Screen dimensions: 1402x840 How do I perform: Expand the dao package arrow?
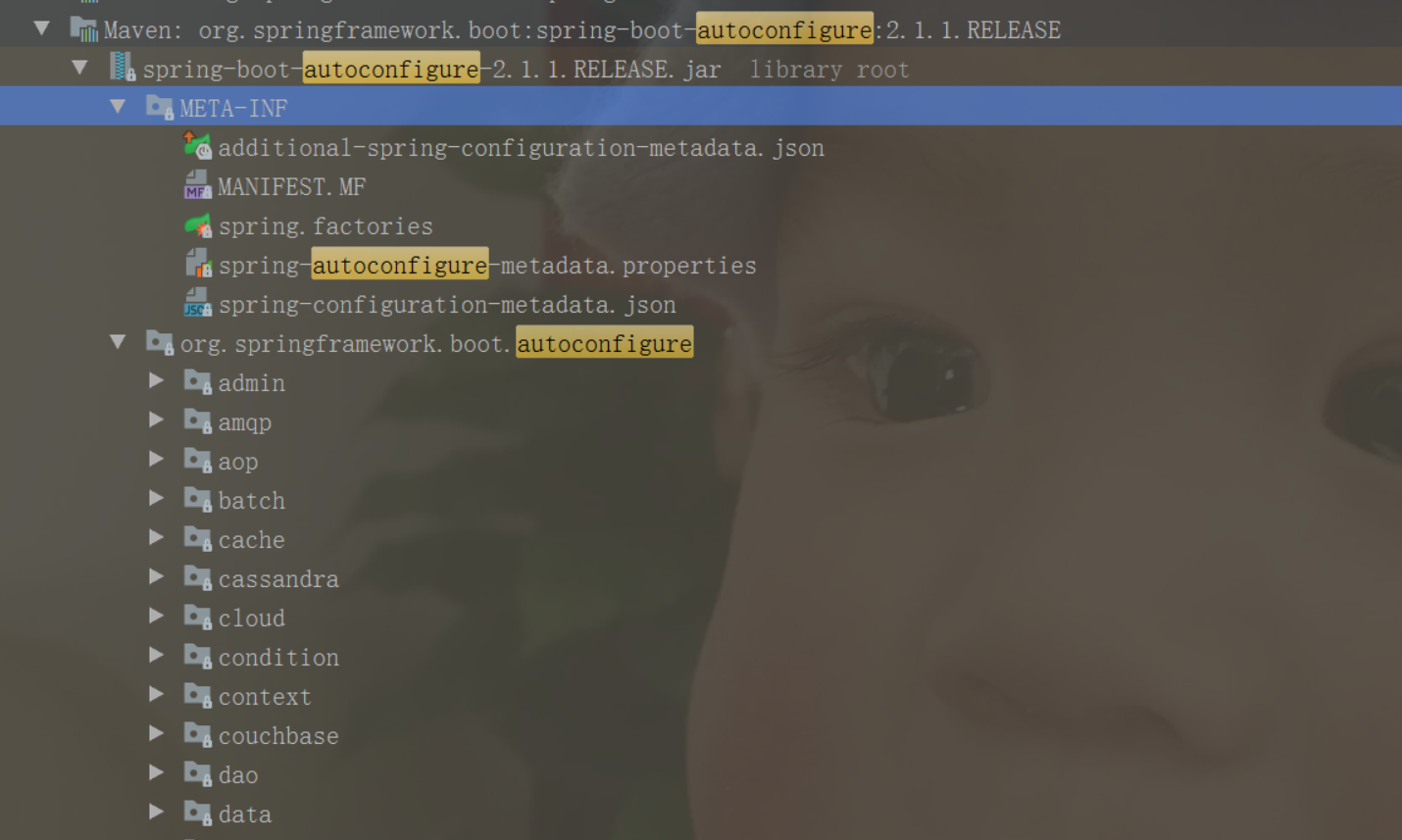point(157,772)
